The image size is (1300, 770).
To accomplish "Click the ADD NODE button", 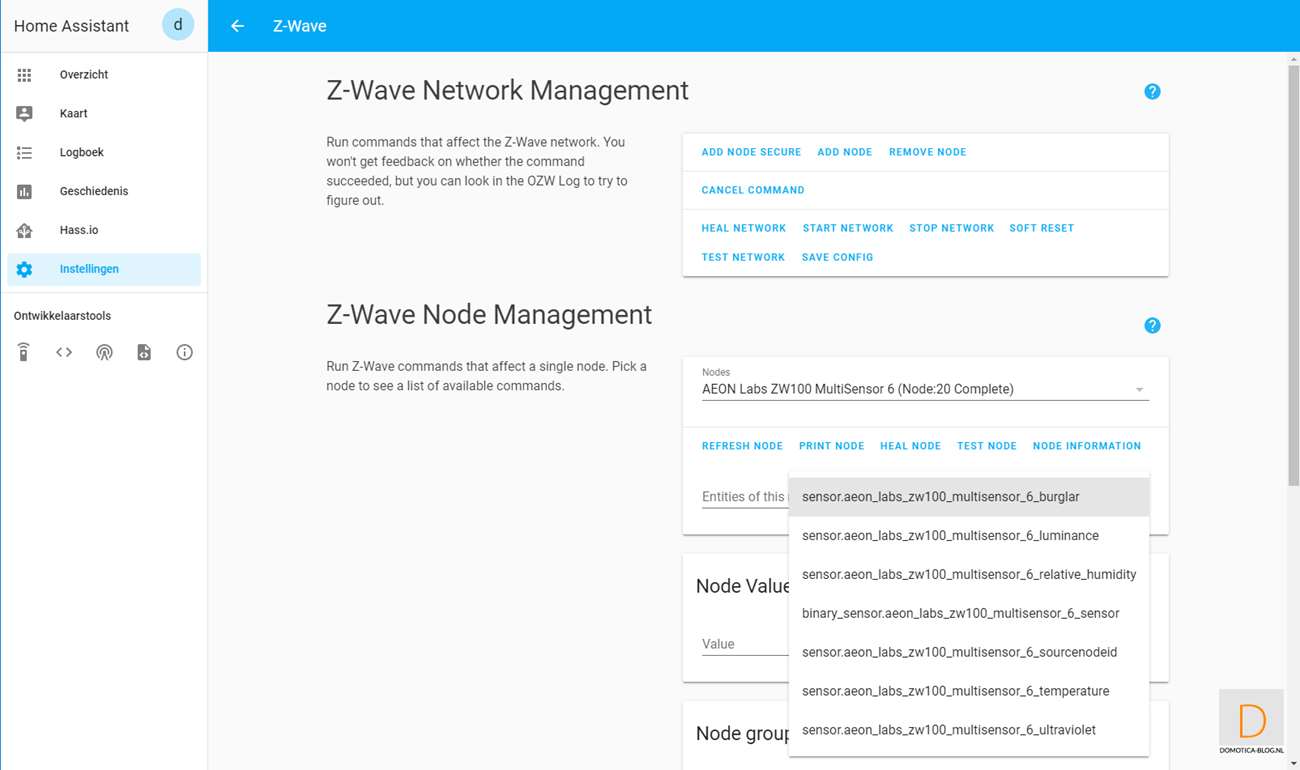I will click(845, 152).
